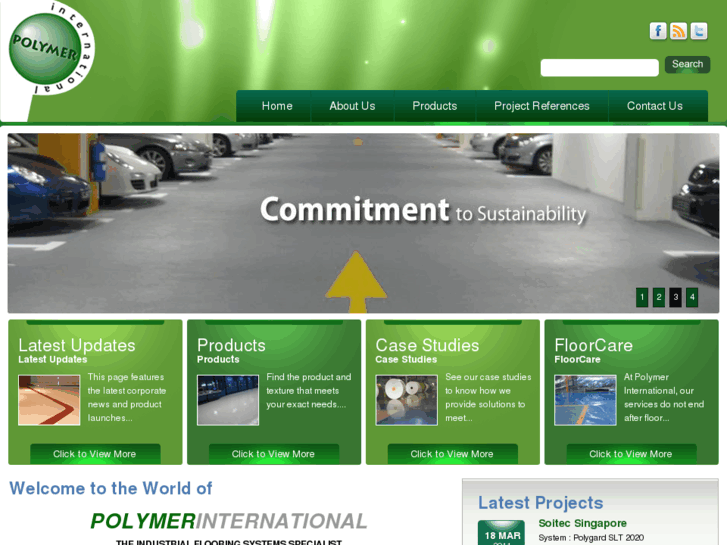
Task: Click 'System : Polygard SLT 2020' text
Action: [x=591, y=538]
